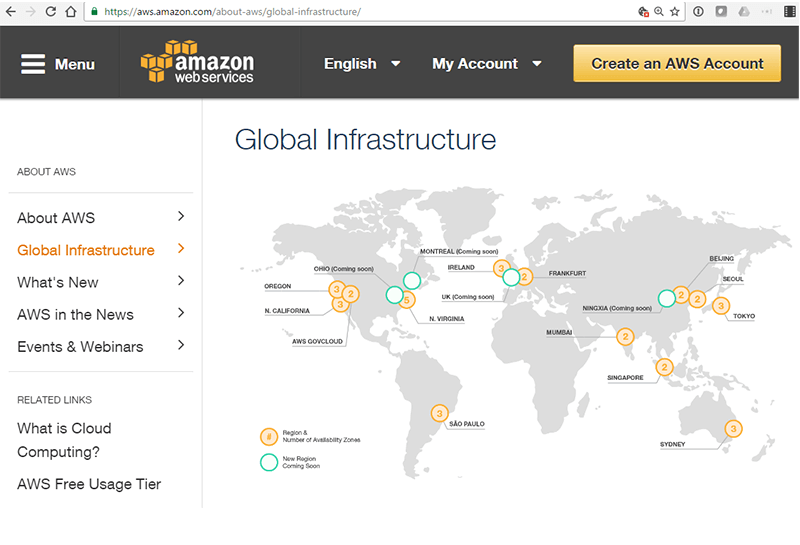
Task: Click the zoom magnifier icon in address bar
Action: click(x=659, y=11)
